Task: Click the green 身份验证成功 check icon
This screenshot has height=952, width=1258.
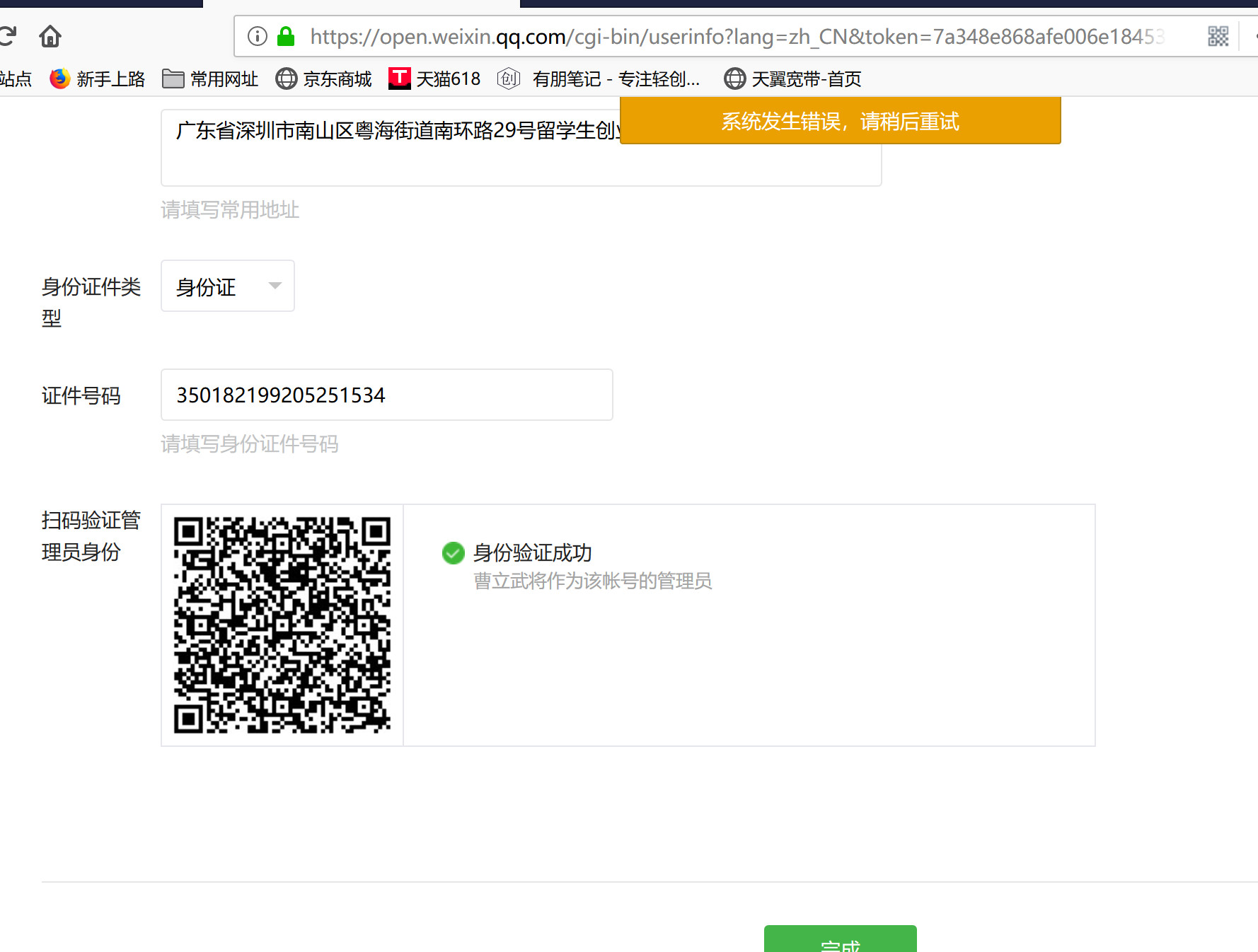Action: pyautogui.click(x=454, y=553)
